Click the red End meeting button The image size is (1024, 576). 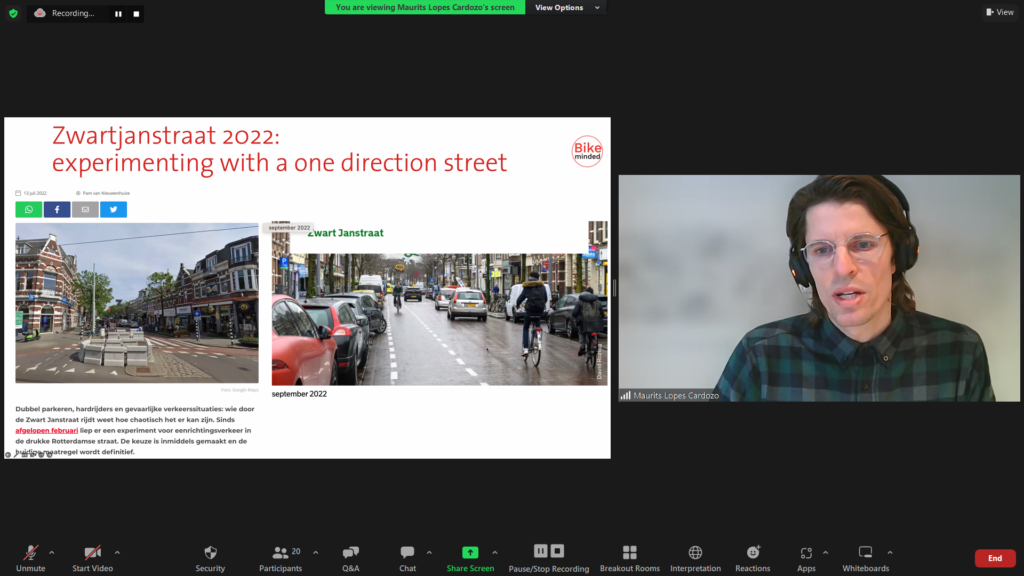pyautogui.click(x=994, y=558)
